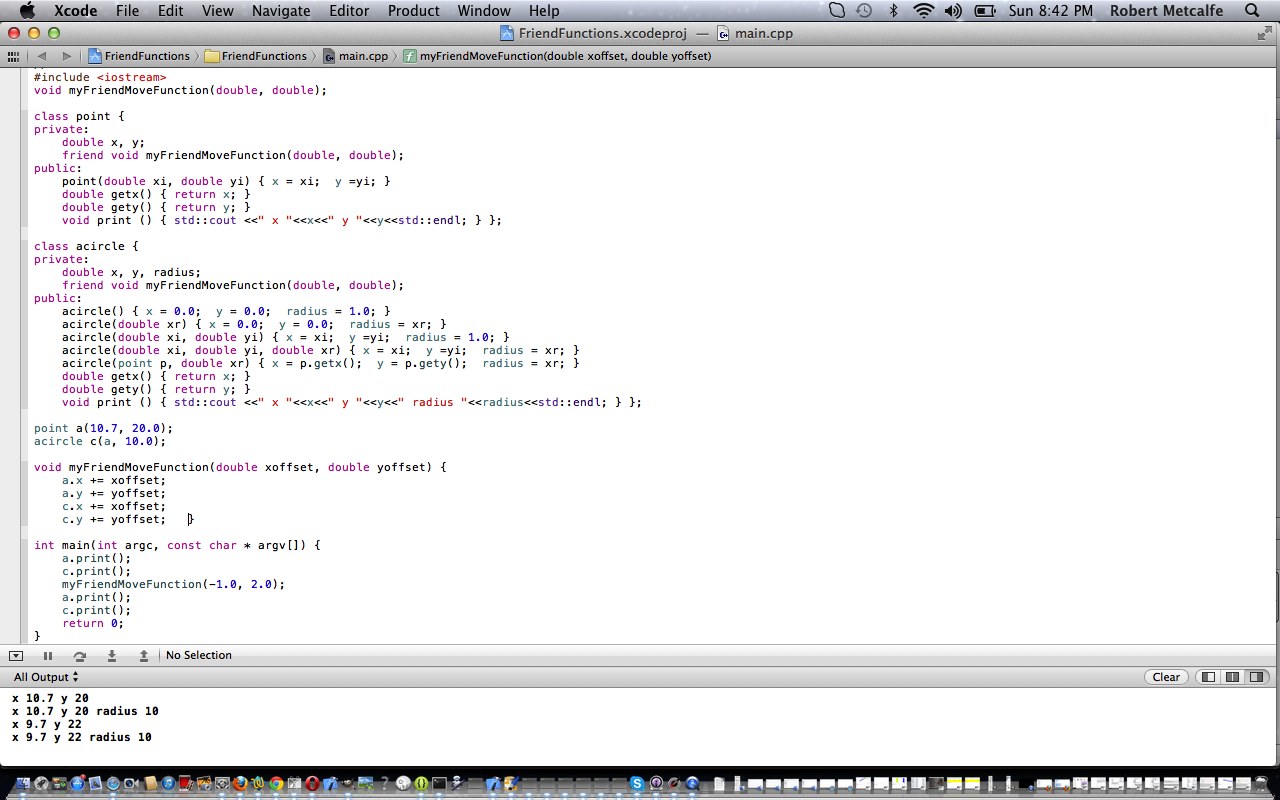
Task: Click the battery status icon
Action: coord(985,11)
